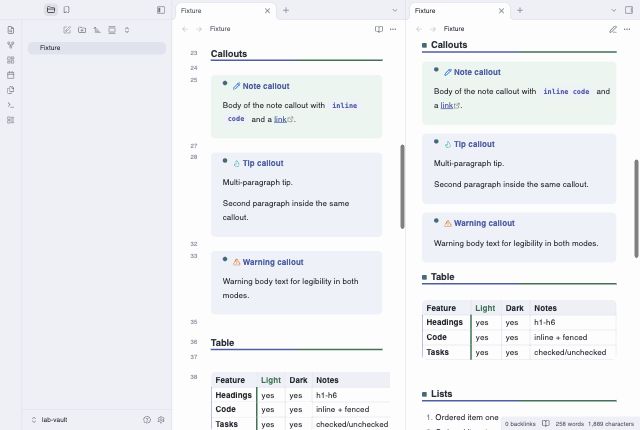This screenshot has width=640, height=430.
Task: Click Warning callout title in right pane
Action: [484, 223]
